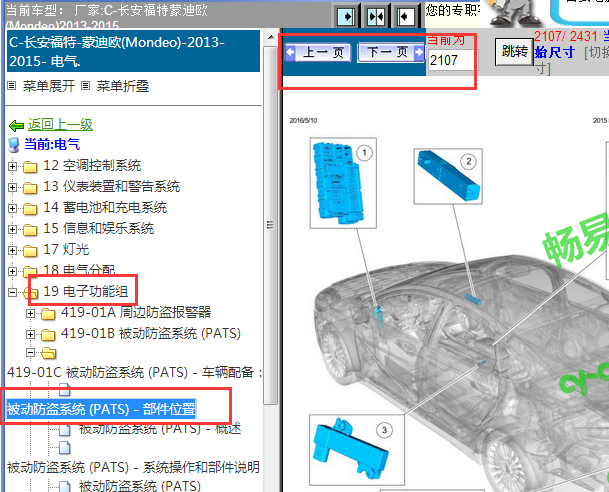
Task: Click the open folder icon of 419-01C
Action: [x=49, y=353]
